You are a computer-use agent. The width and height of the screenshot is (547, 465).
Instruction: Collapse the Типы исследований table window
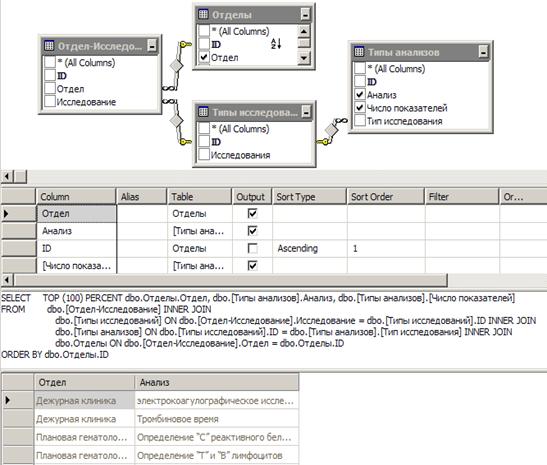click(306, 112)
